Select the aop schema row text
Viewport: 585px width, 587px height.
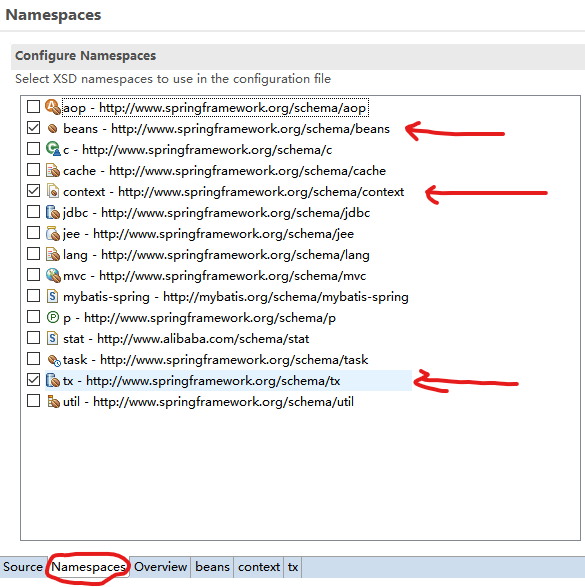pos(214,108)
